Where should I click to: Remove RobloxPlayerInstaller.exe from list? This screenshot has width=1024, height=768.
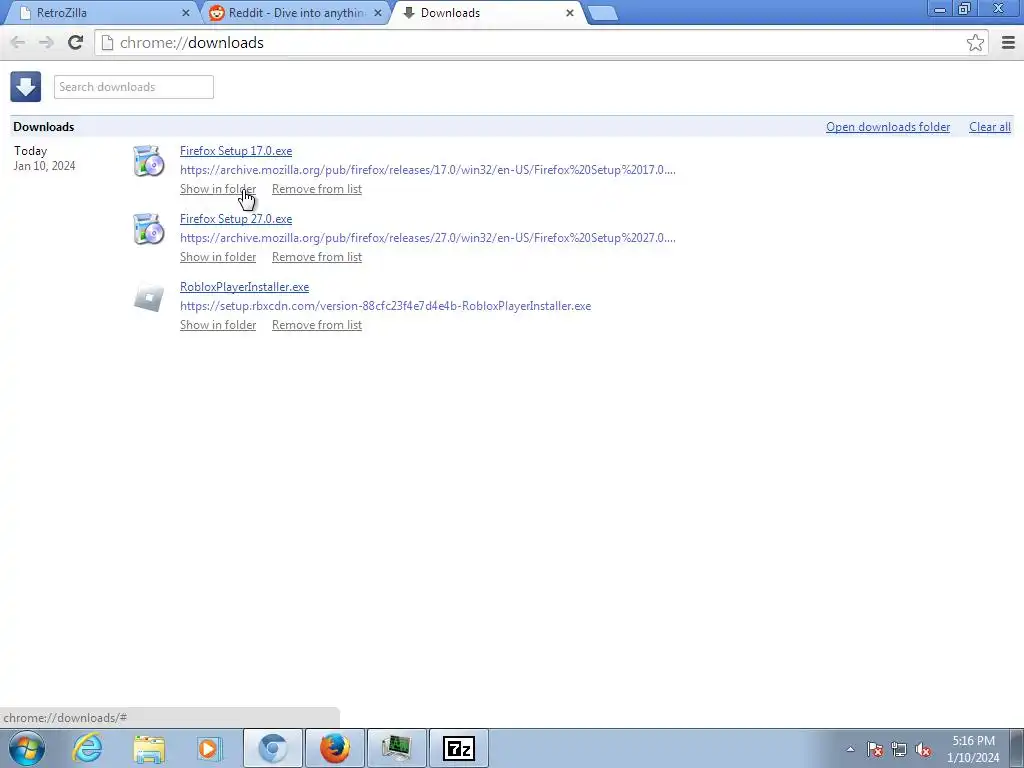(317, 325)
